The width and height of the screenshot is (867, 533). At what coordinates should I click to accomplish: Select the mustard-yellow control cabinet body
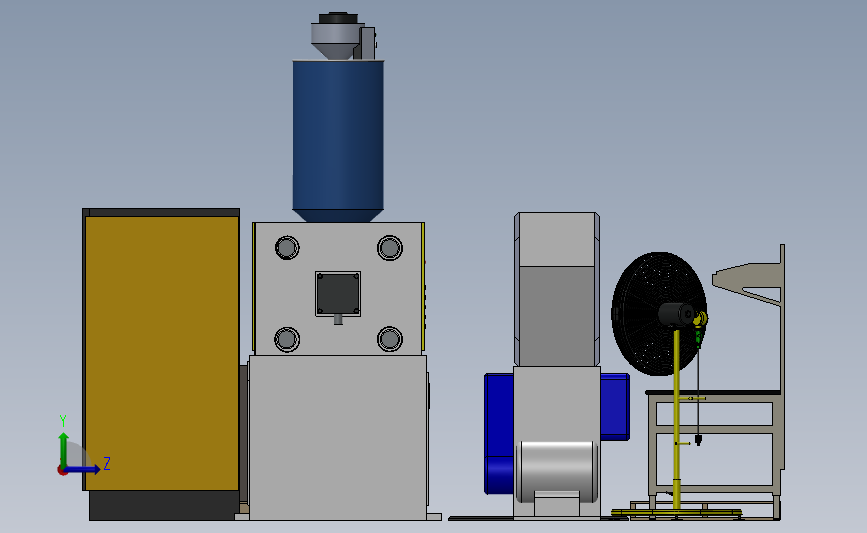pos(161,353)
